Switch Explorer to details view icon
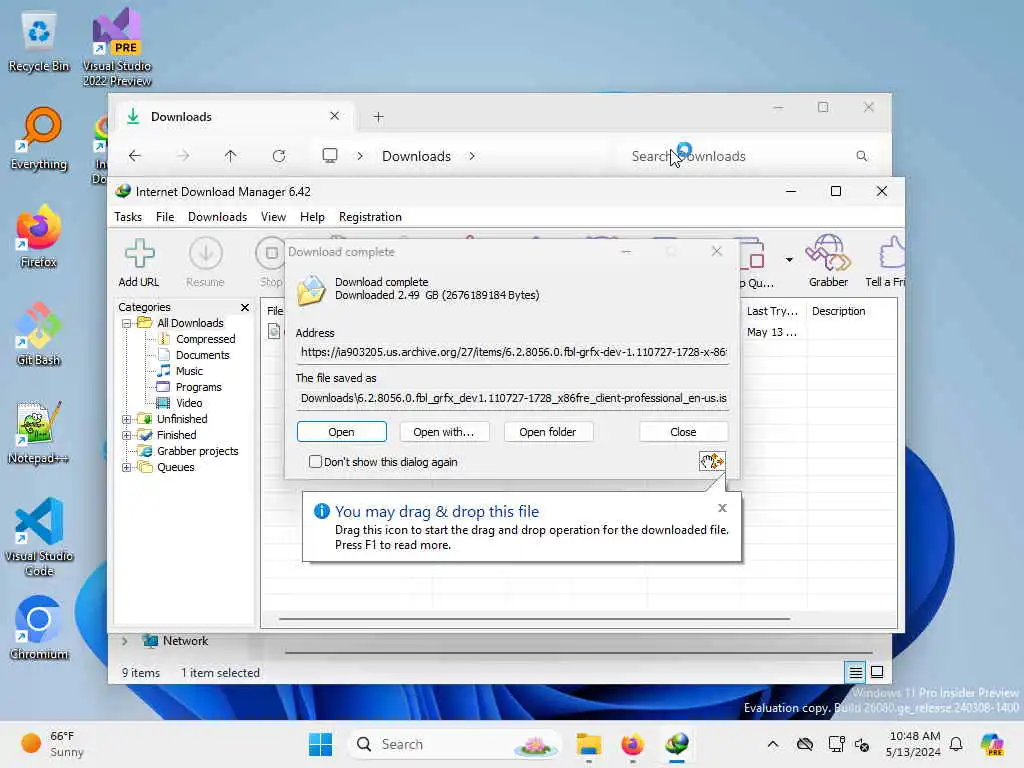 click(856, 671)
